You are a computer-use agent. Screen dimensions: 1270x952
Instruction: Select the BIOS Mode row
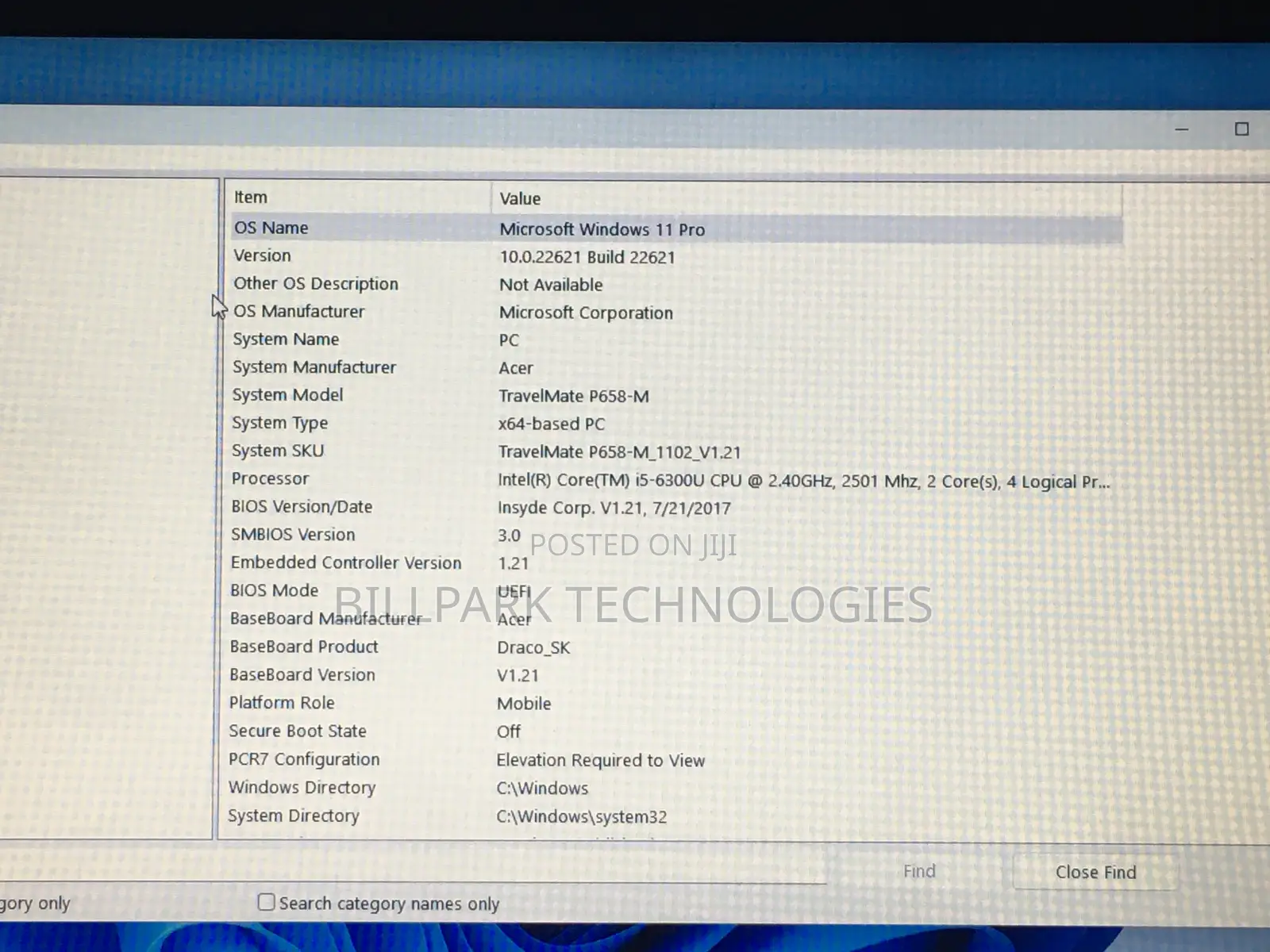(x=676, y=591)
